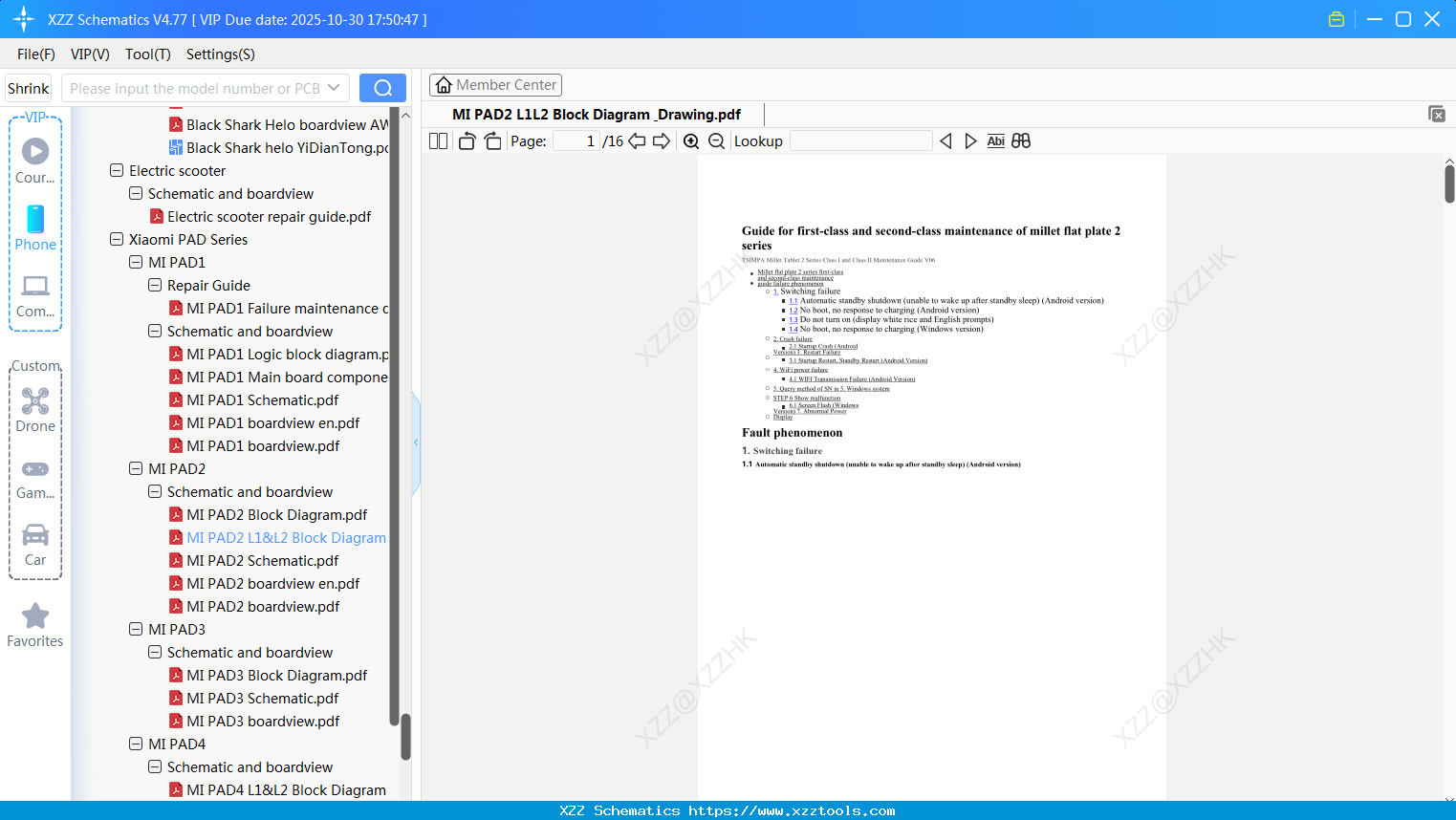The image size is (1456, 820).
Task: Rotate the page clockwise
Action: [x=492, y=141]
